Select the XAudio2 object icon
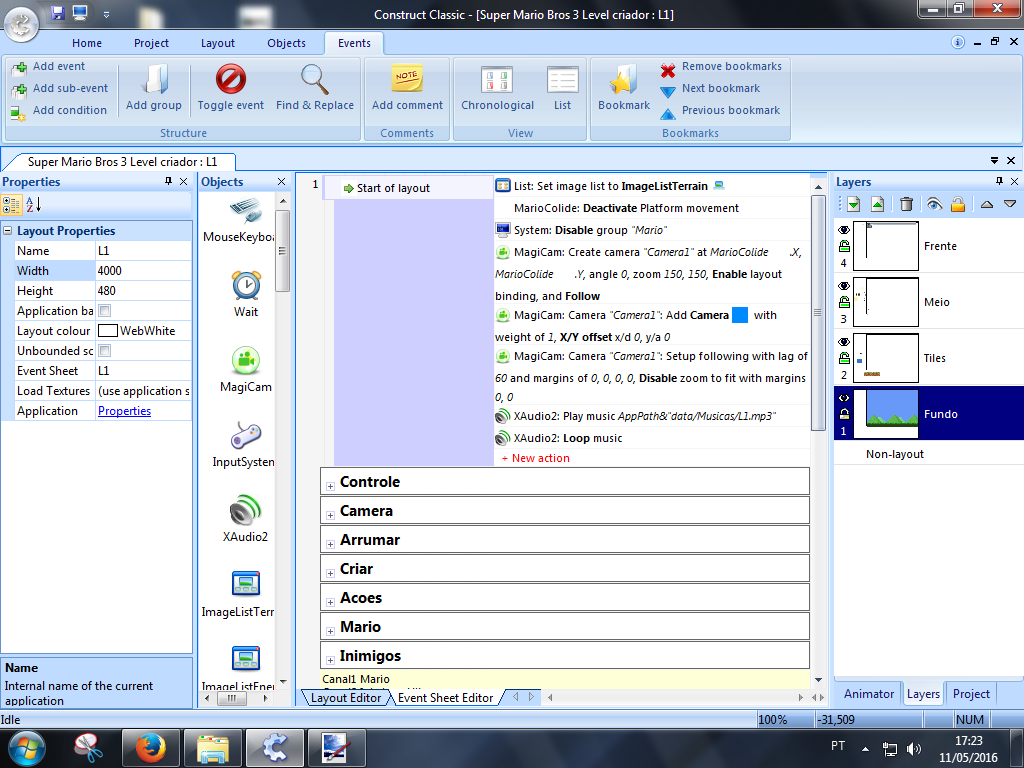This screenshot has width=1024, height=768. pos(245,510)
